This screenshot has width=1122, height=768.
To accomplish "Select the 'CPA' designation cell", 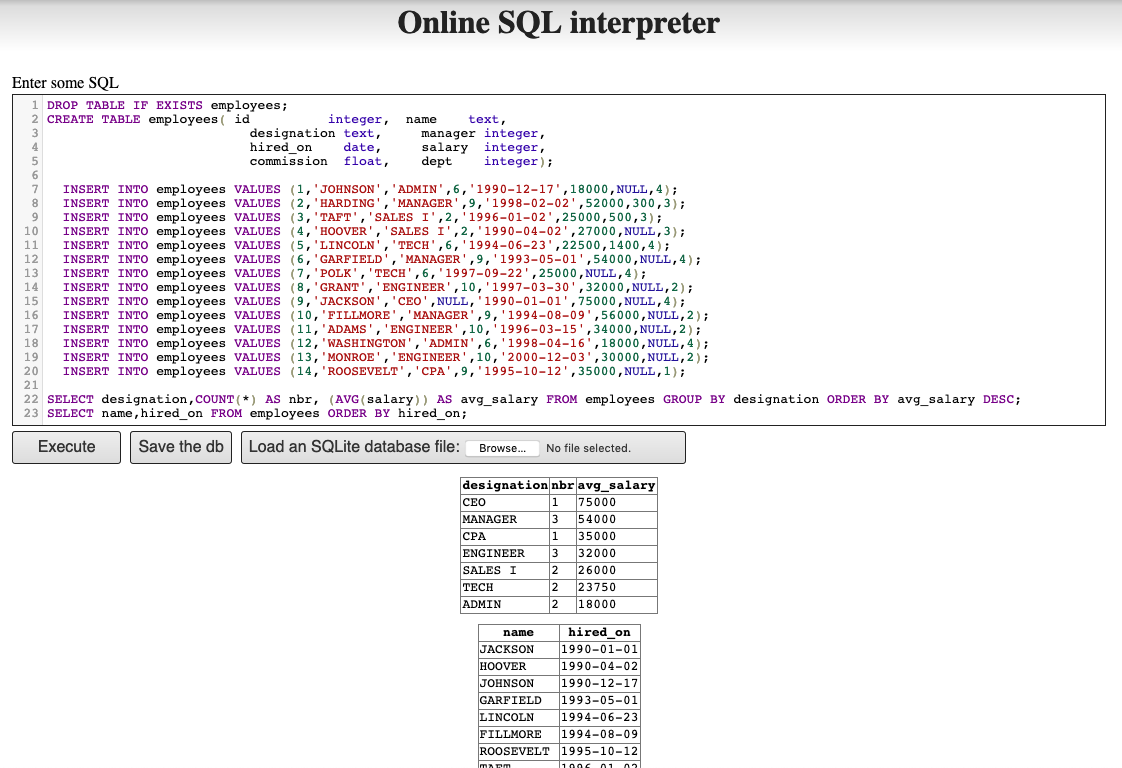I will point(505,537).
